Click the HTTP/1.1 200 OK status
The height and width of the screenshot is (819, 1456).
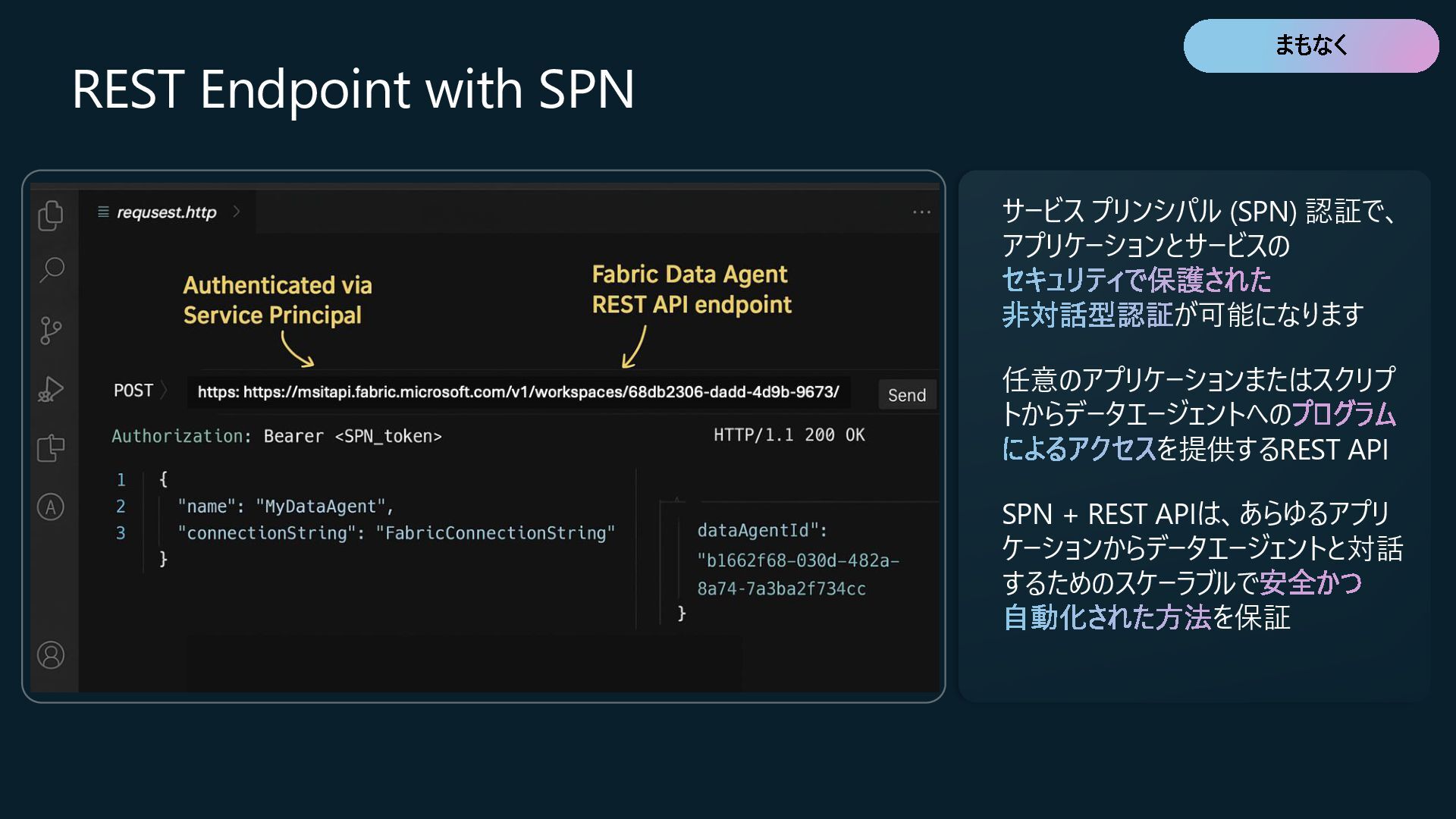tap(789, 435)
